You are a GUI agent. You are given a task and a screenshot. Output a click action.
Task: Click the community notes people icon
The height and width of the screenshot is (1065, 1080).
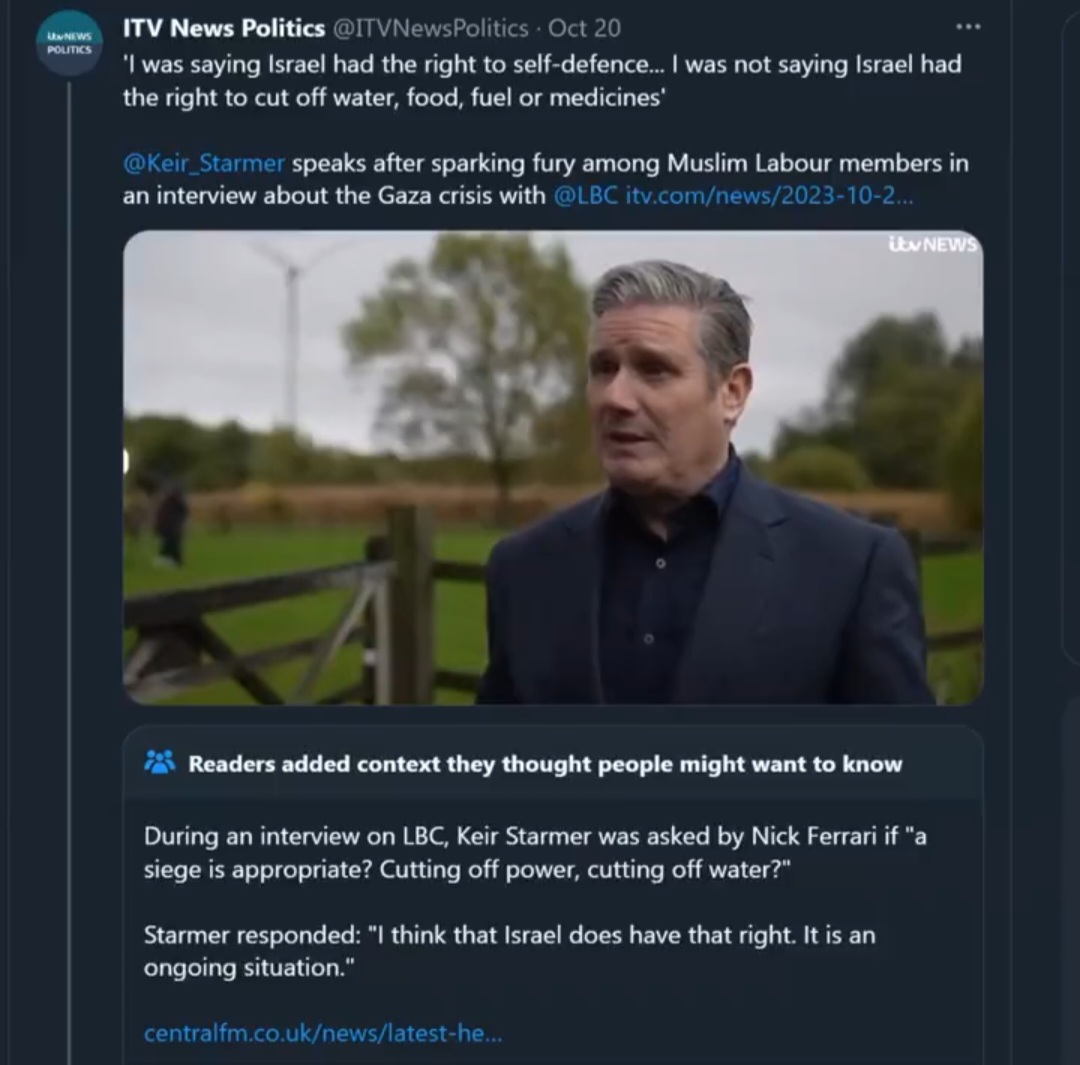[159, 763]
